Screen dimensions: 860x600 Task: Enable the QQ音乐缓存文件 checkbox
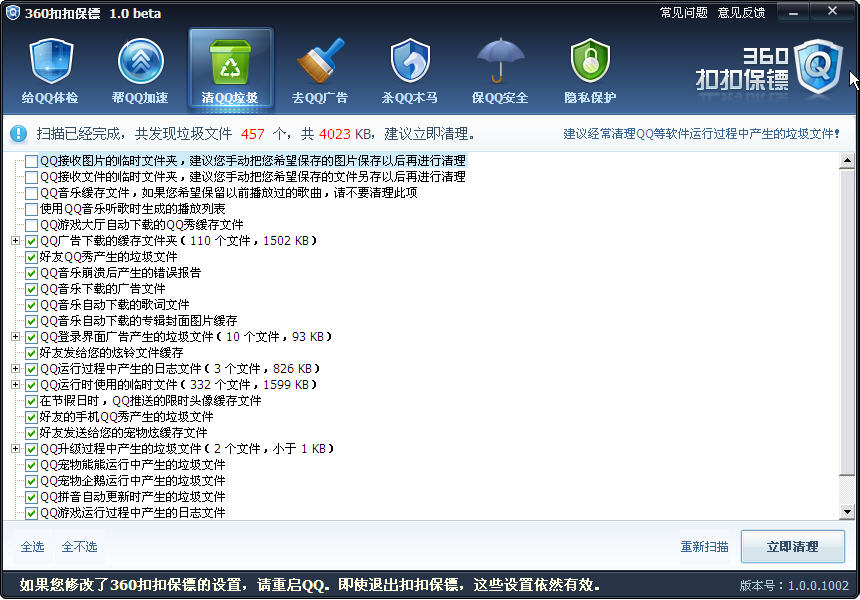click(32, 193)
